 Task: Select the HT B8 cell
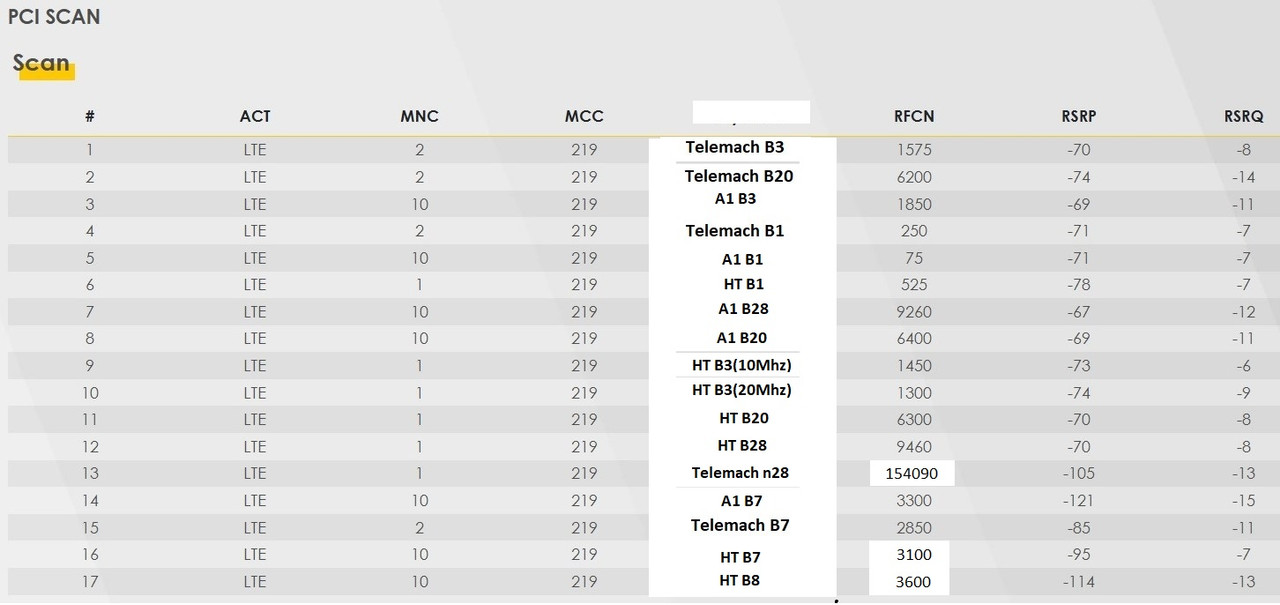pyautogui.click(x=741, y=581)
